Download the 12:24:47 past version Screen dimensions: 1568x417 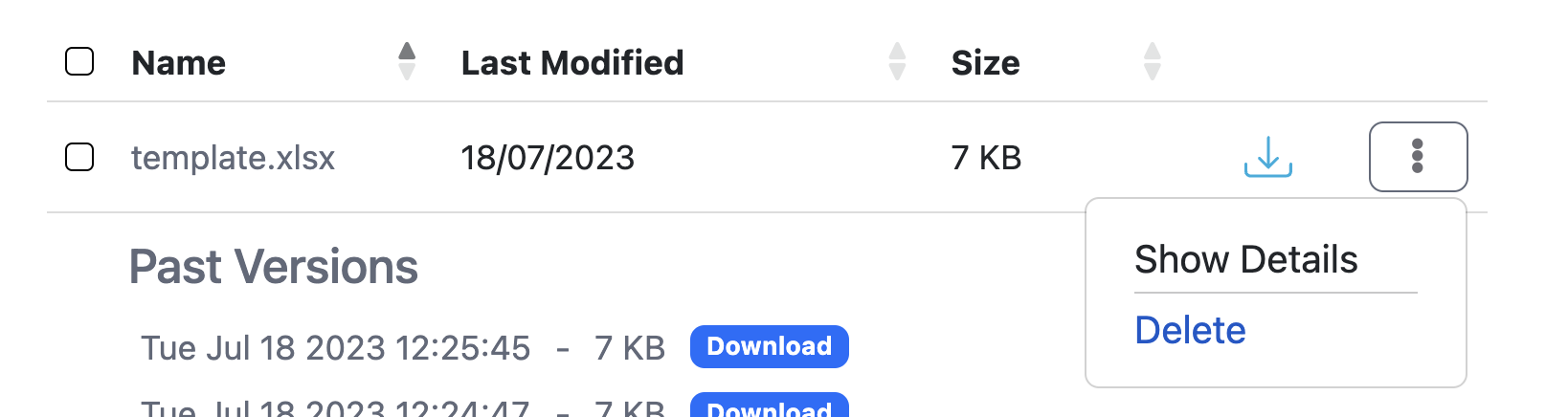click(x=769, y=407)
